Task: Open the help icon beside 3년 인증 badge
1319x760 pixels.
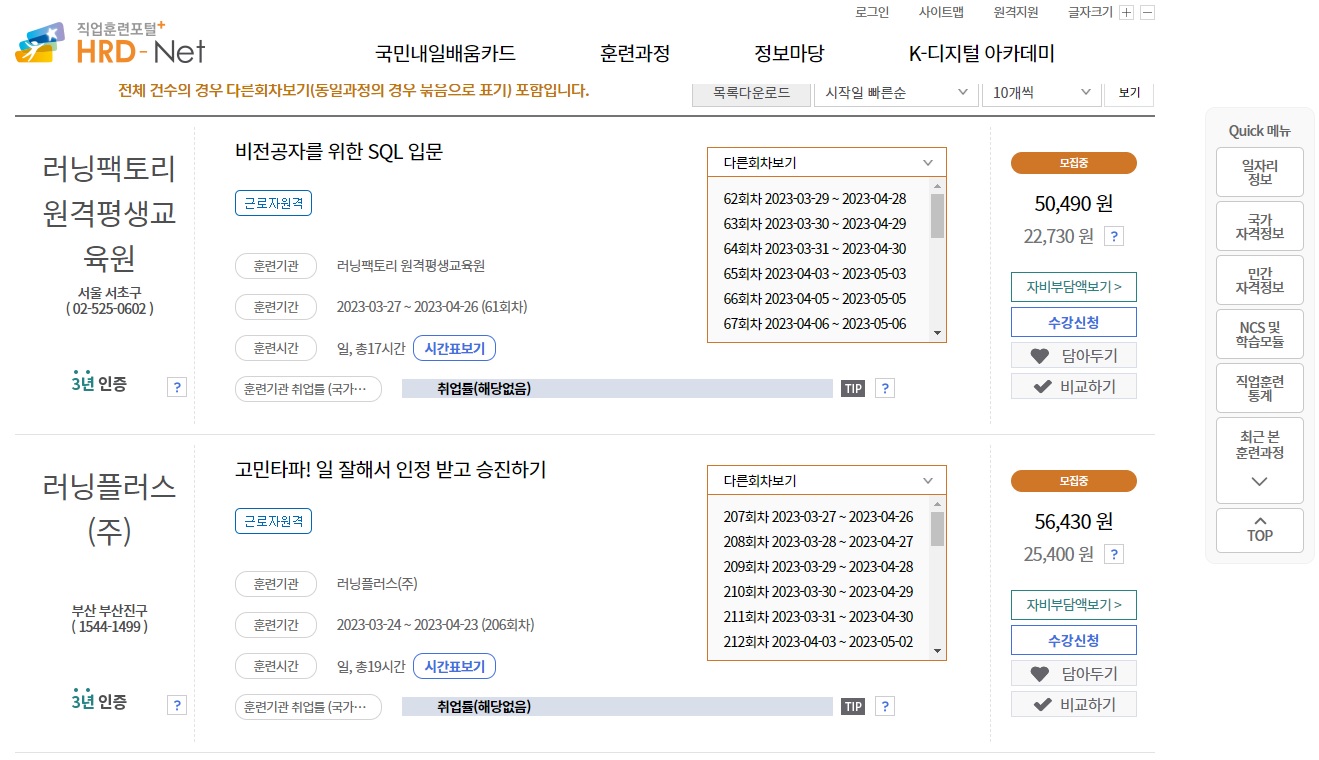Action: pos(177,386)
